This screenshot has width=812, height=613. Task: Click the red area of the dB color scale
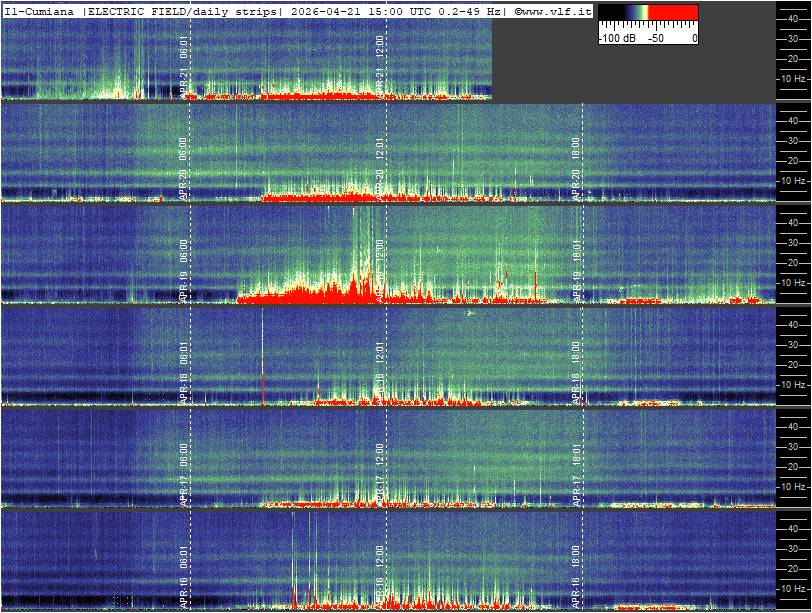point(675,14)
